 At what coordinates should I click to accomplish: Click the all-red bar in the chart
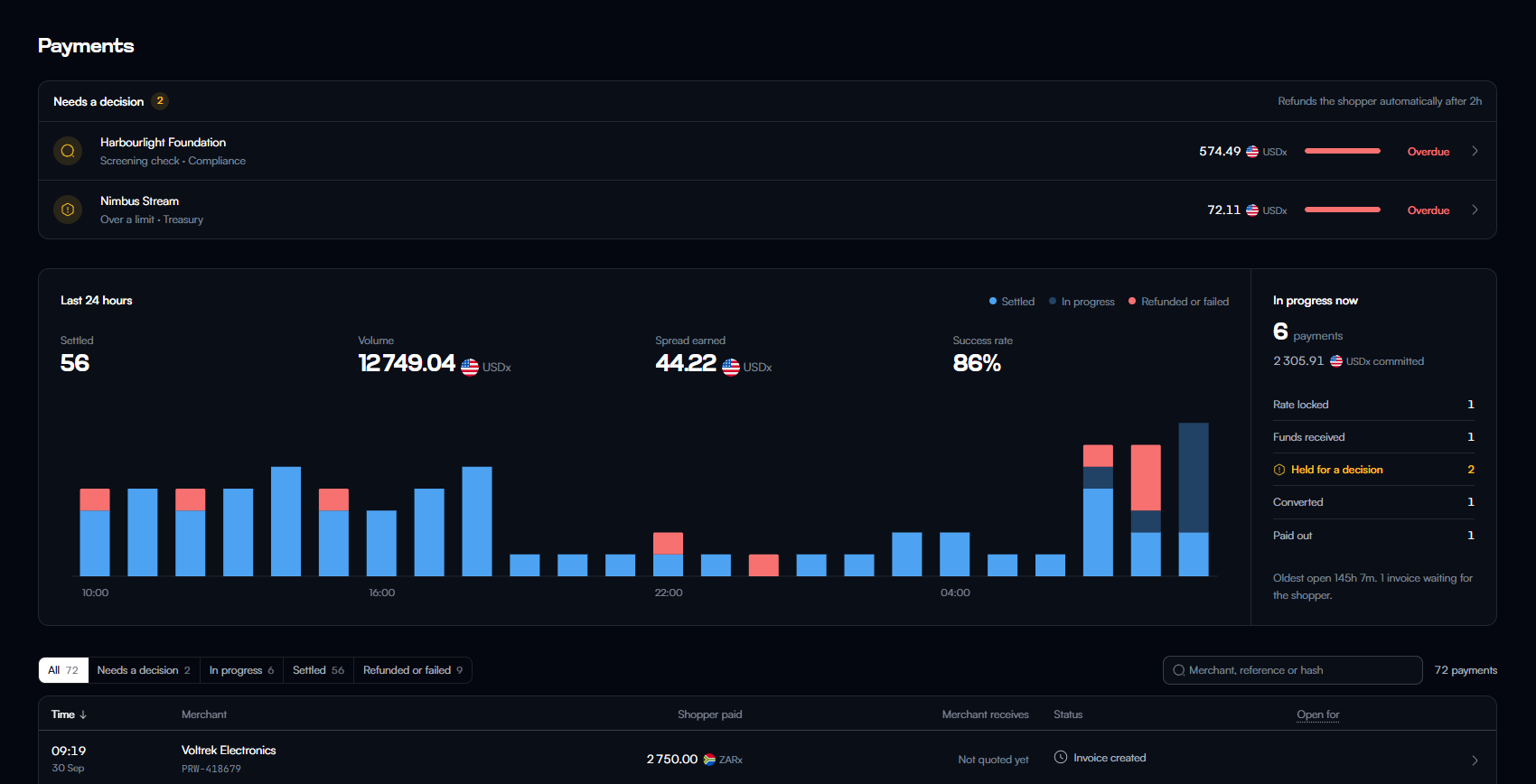tap(763, 565)
